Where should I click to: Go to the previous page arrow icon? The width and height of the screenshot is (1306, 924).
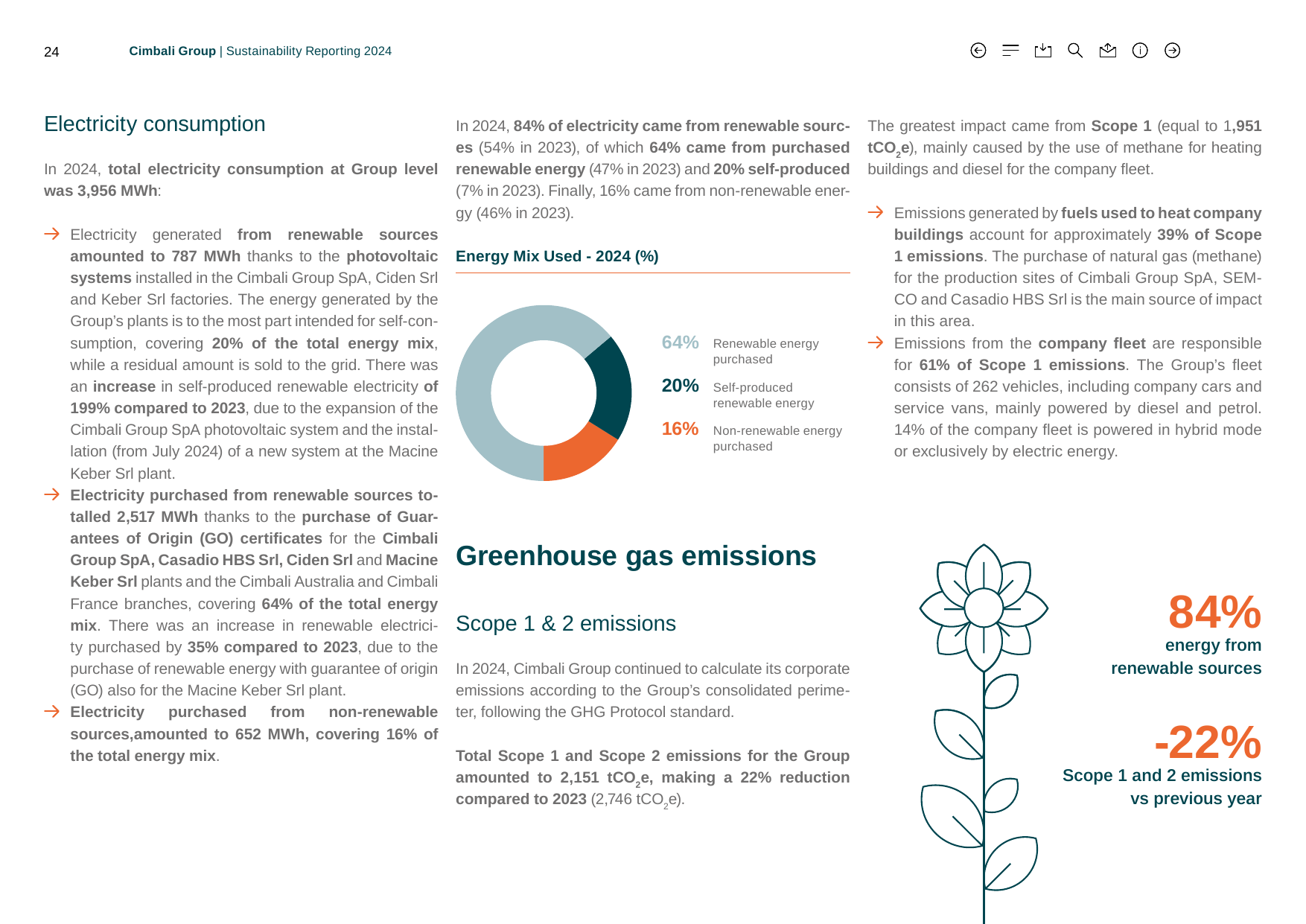coord(978,51)
